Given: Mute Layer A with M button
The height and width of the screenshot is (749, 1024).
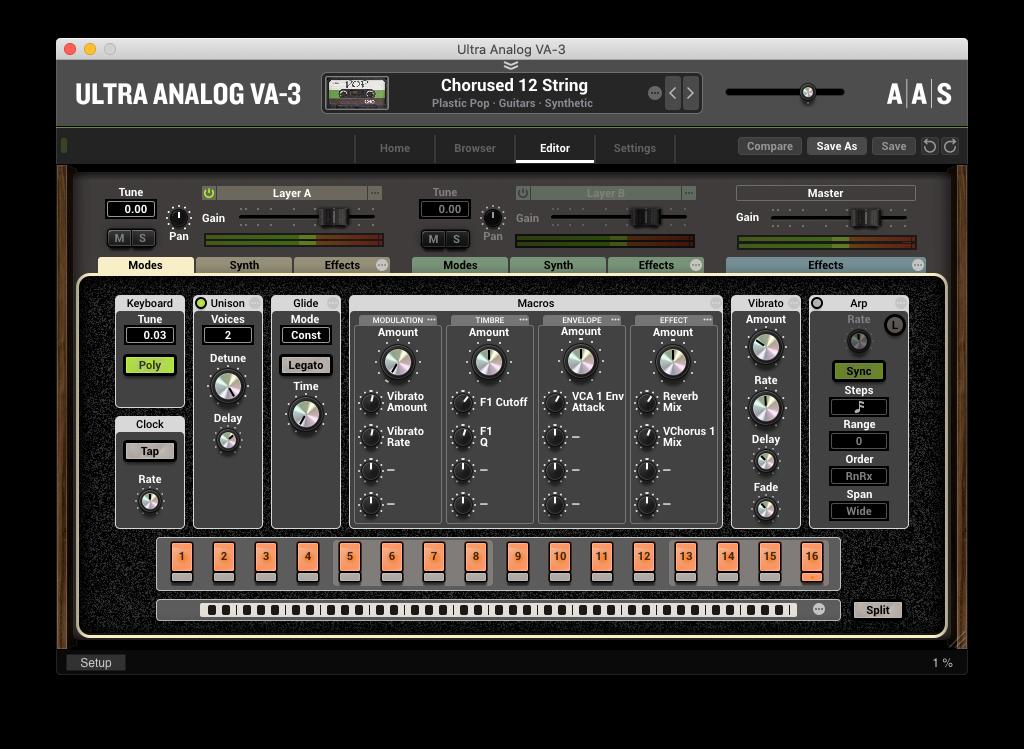Looking at the screenshot, I should [120, 238].
